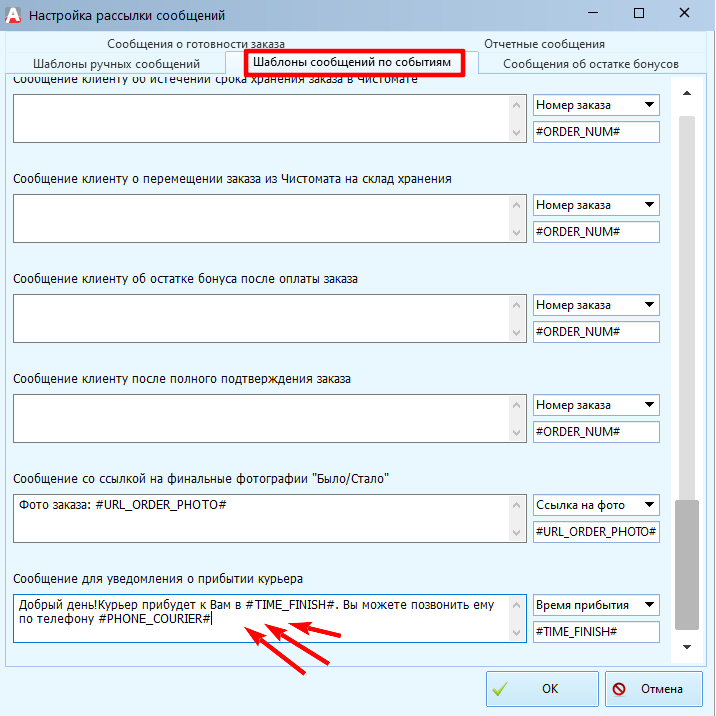Click the application logo icon in title bar
Screen dimensions: 716x716
pos(13,15)
